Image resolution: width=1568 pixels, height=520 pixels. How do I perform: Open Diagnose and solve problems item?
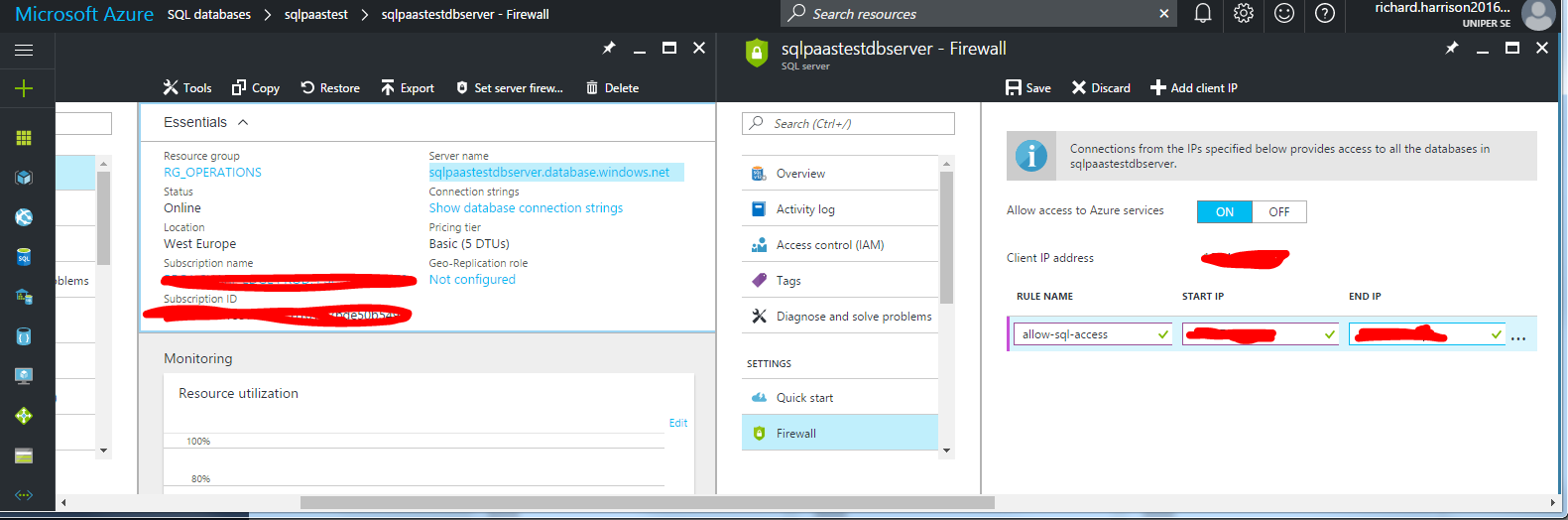[x=839, y=317]
